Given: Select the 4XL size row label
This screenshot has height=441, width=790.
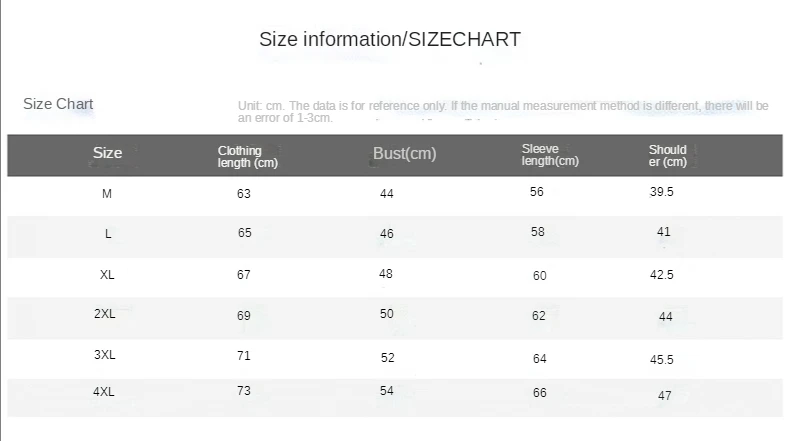Looking at the screenshot, I should pos(104,392).
